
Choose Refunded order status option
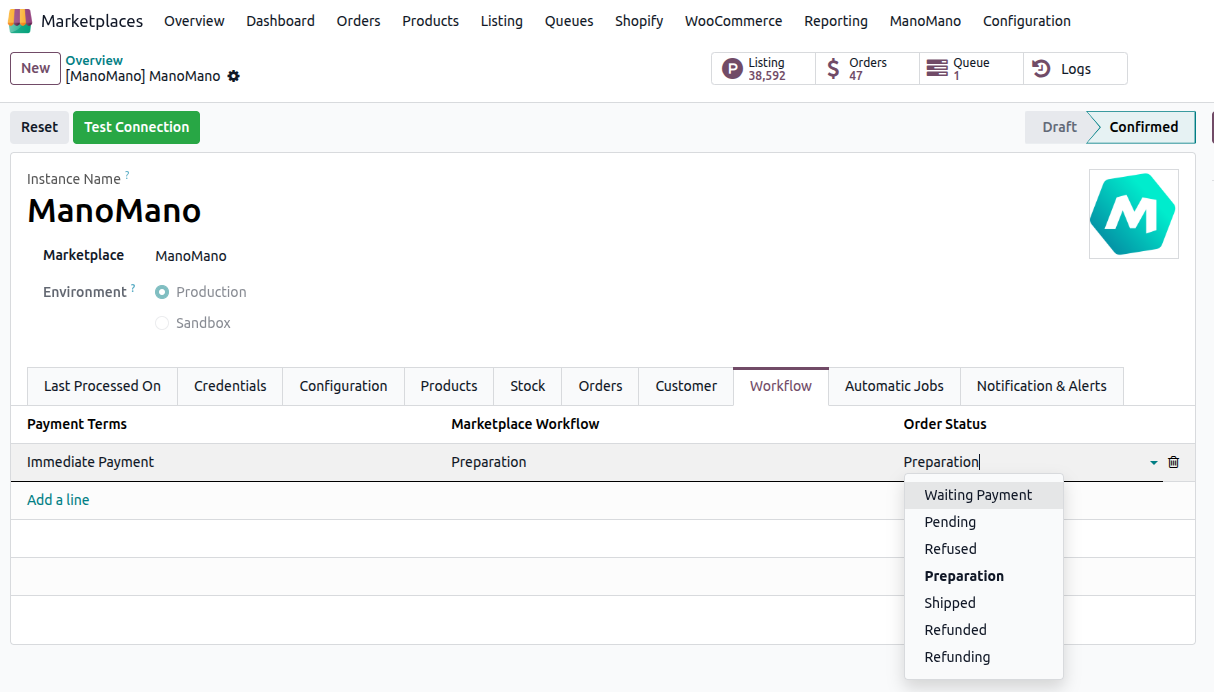[x=984, y=630]
